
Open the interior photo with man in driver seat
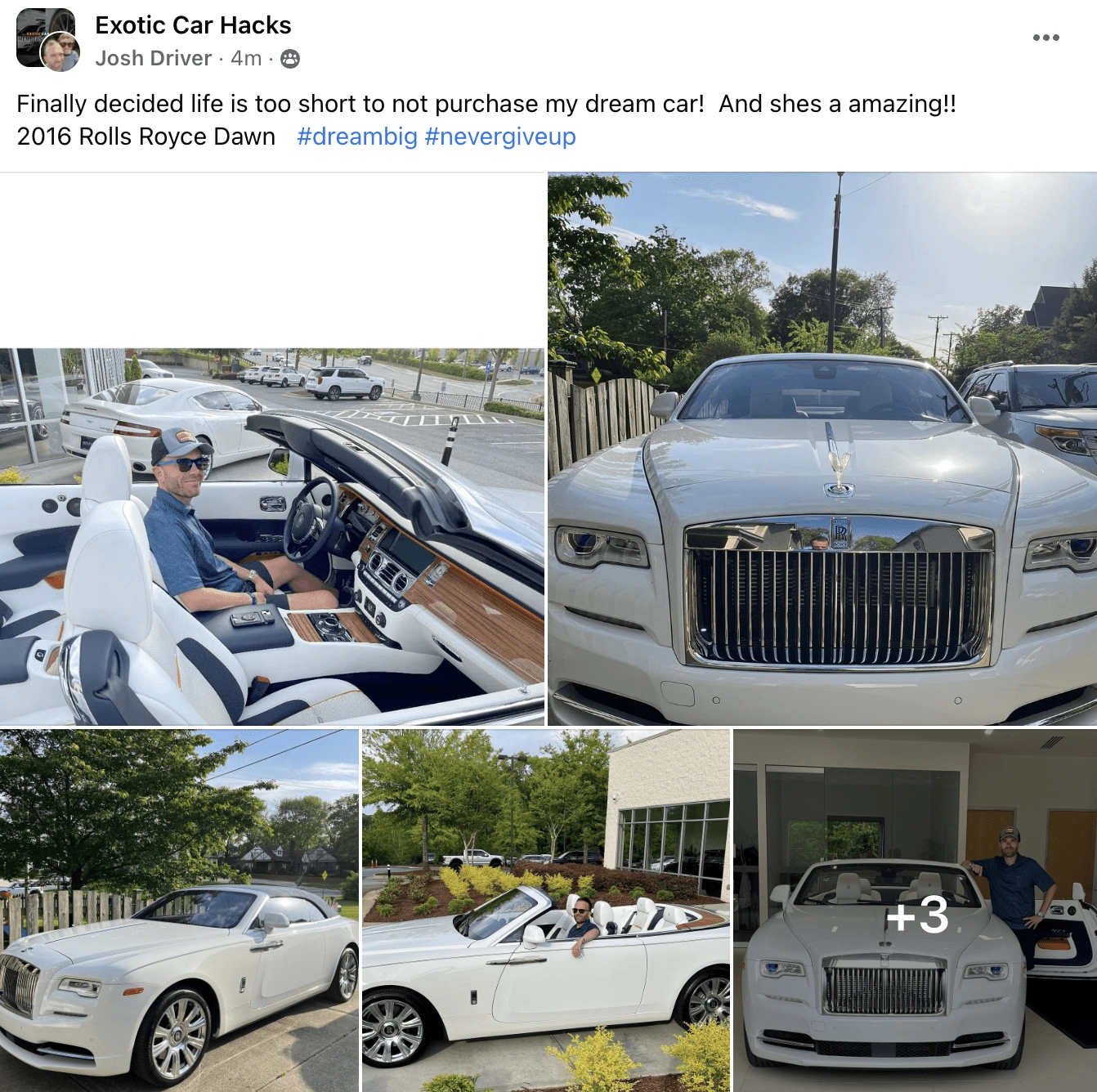[272, 537]
